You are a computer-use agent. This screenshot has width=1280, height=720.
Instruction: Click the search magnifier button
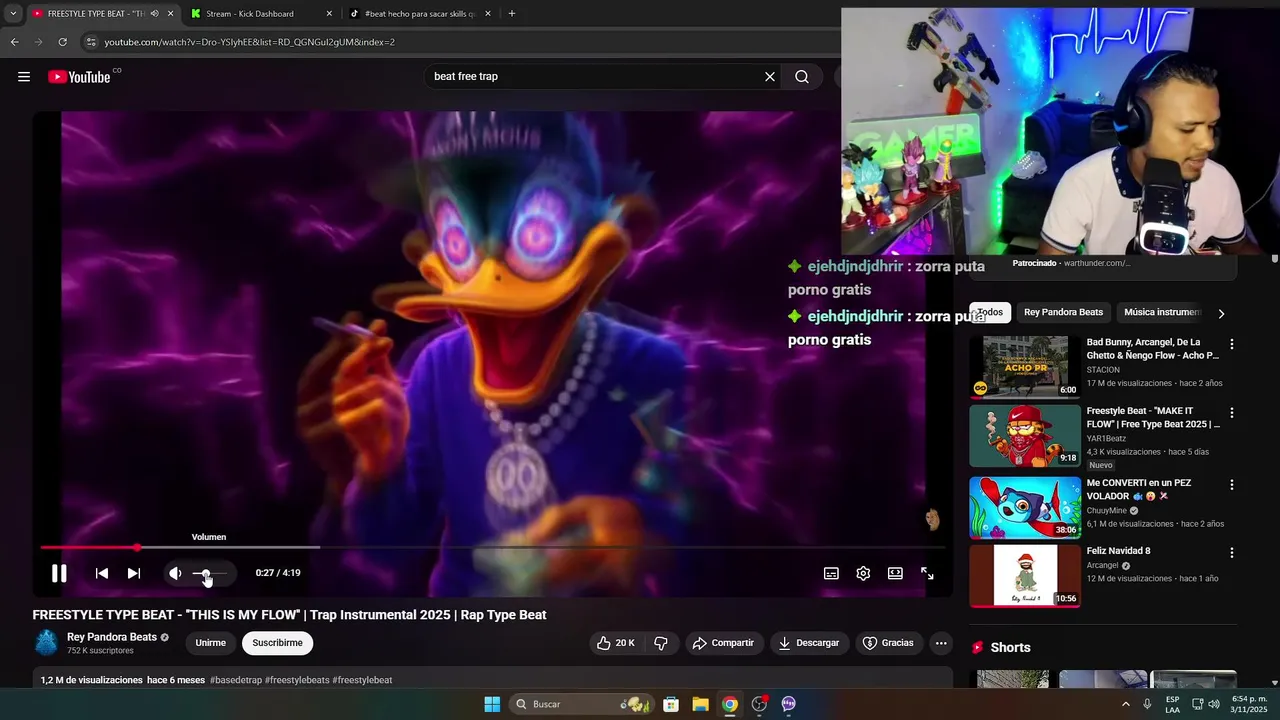802,77
